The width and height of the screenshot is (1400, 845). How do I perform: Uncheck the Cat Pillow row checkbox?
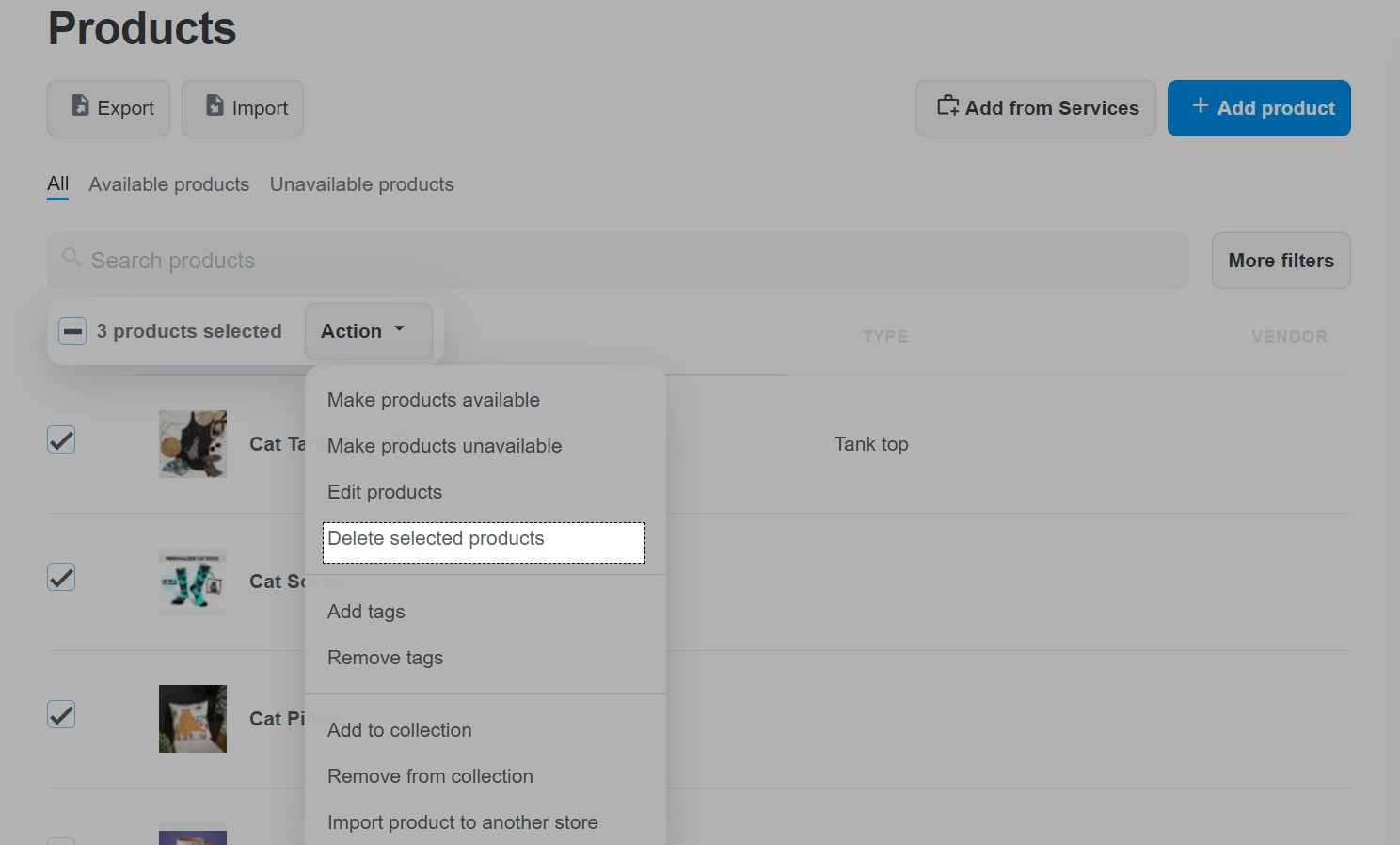tap(60, 714)
